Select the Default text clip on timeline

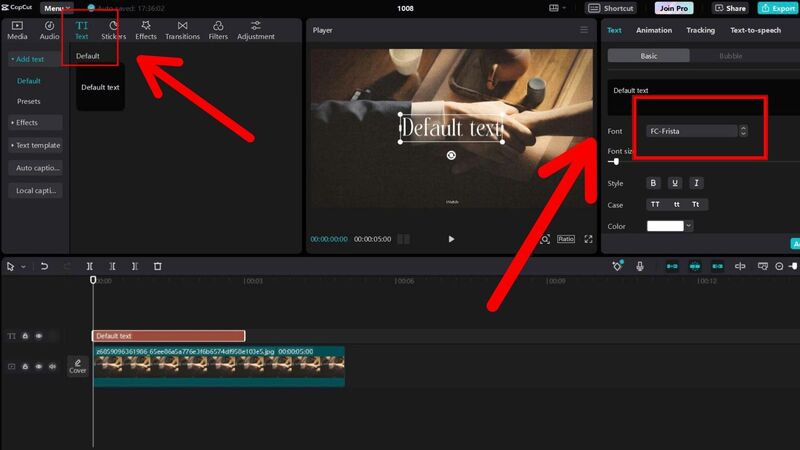(168, 336)
